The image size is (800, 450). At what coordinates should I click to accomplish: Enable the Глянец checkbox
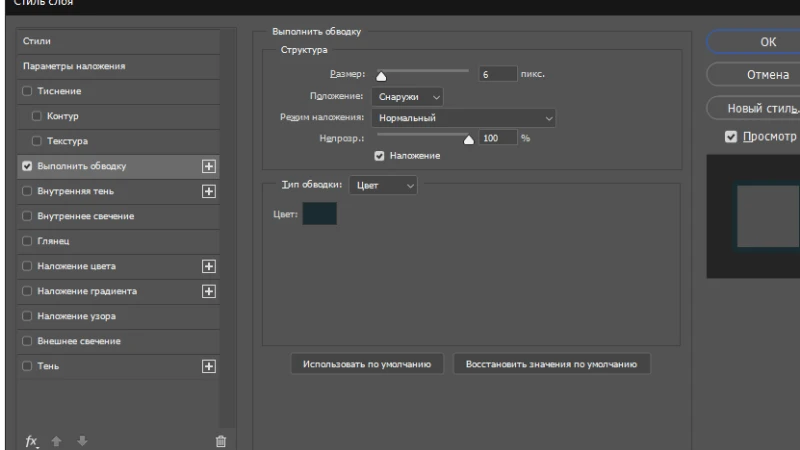pyautogui.click(x=27, y=241)
